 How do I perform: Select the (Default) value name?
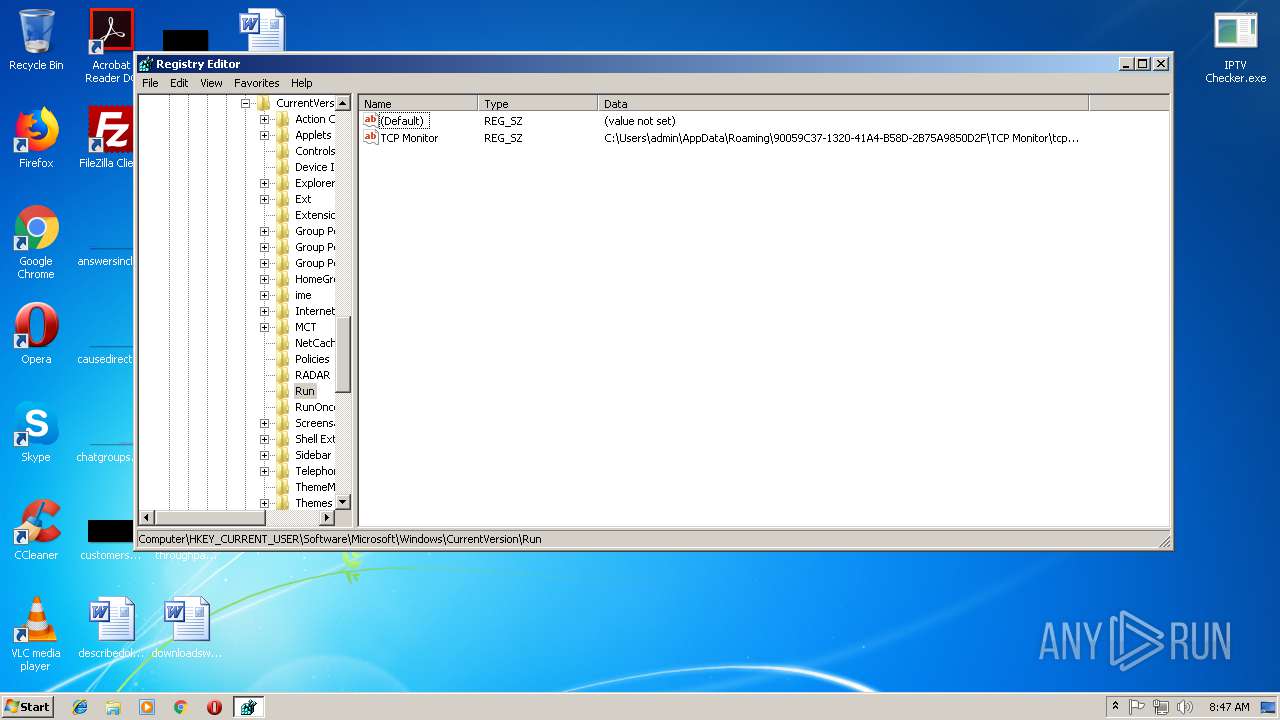[x=404, y=120]
